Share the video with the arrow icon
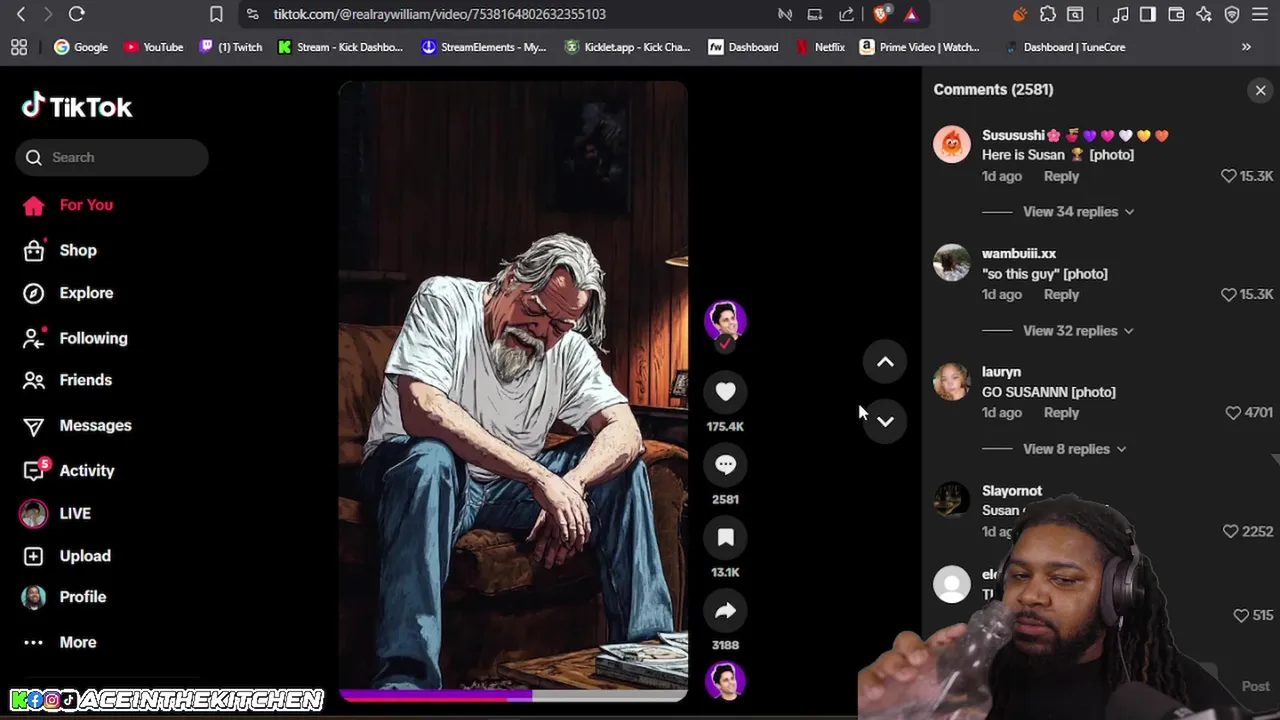Image resolution: width=1280 pixels, height=720 pixels. pos(725,611)
